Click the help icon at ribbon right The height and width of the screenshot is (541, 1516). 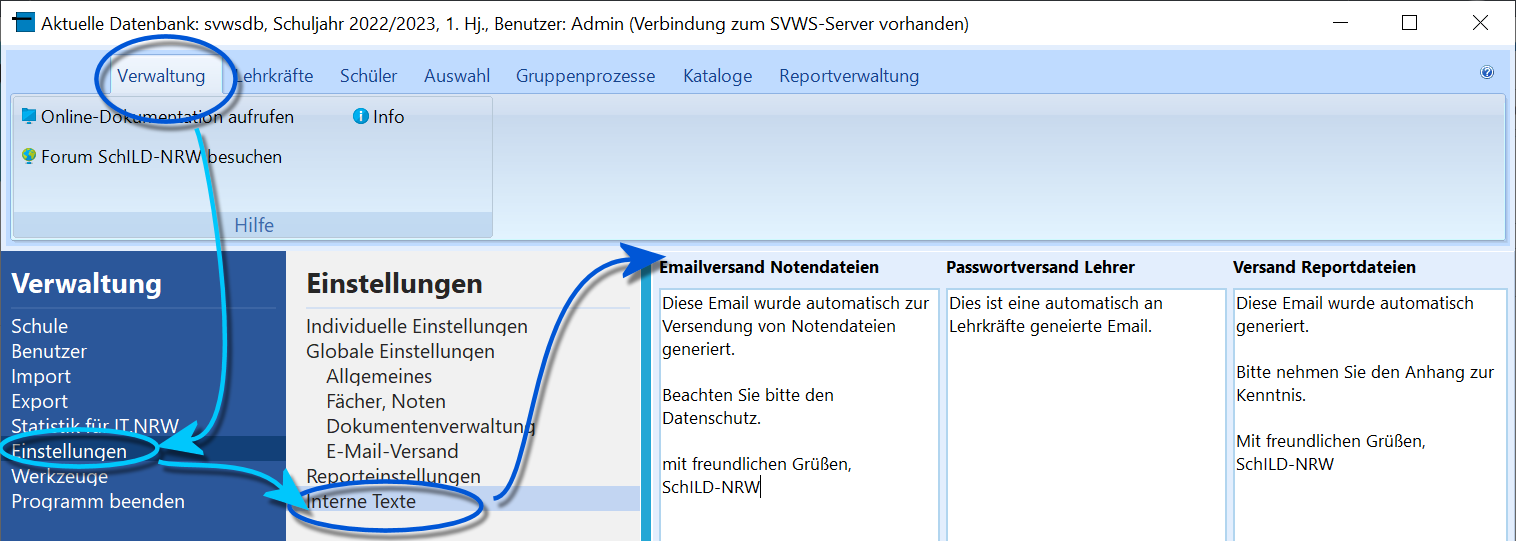tap(1487, 73)
